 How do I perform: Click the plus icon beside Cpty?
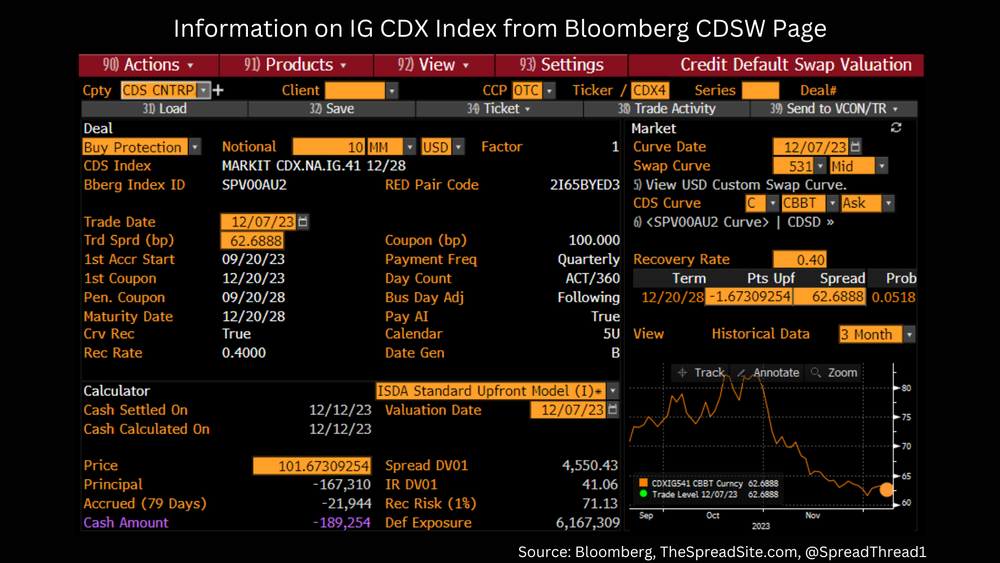coord(219,90)
